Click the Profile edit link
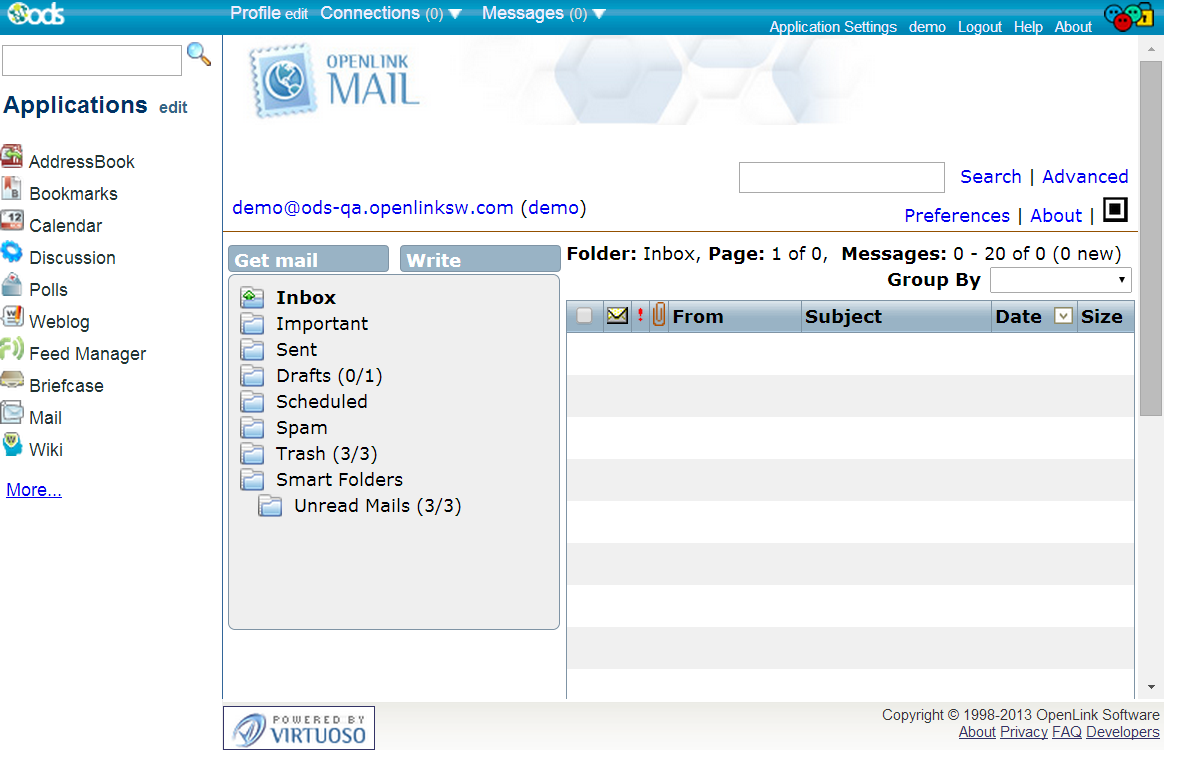Viewport: 1182px width, 759px height. (296, 14)
